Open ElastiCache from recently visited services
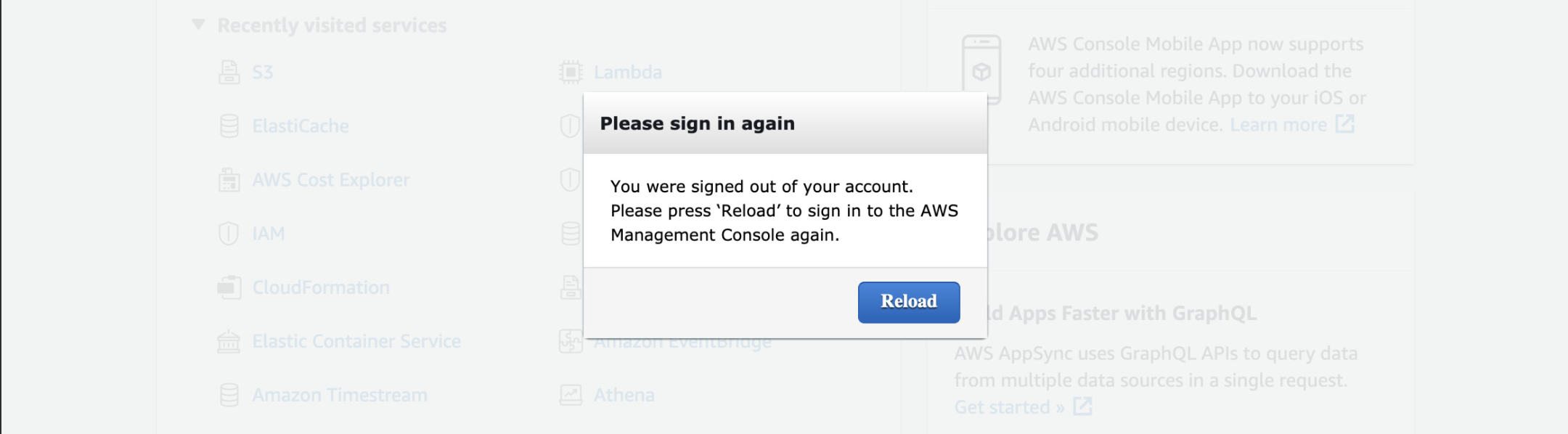Image resolution: width=1568 pixels, height=434 pixels. (x=301, y=126)
